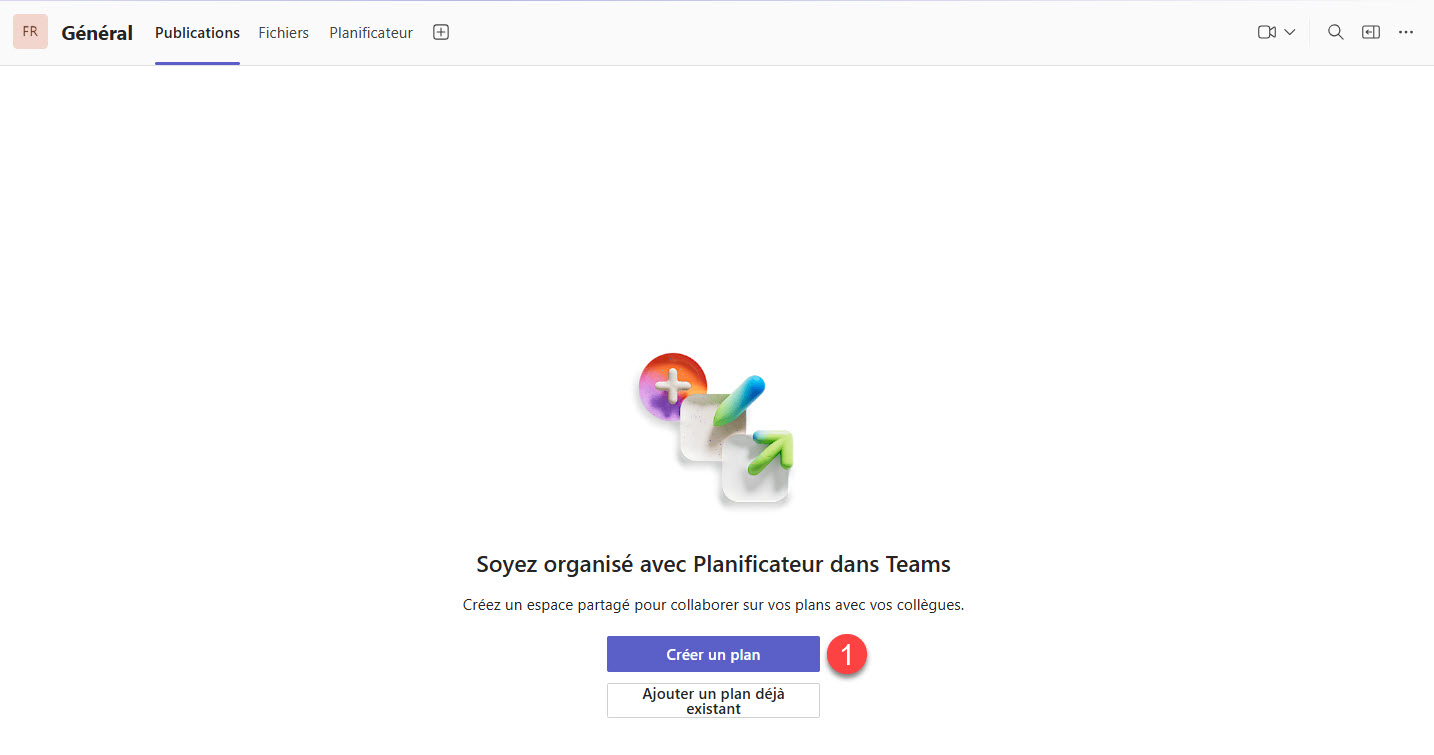The image size is (1434, 755).
Task: Select the Planificateur tab
Action: click(x=371, y=33)
